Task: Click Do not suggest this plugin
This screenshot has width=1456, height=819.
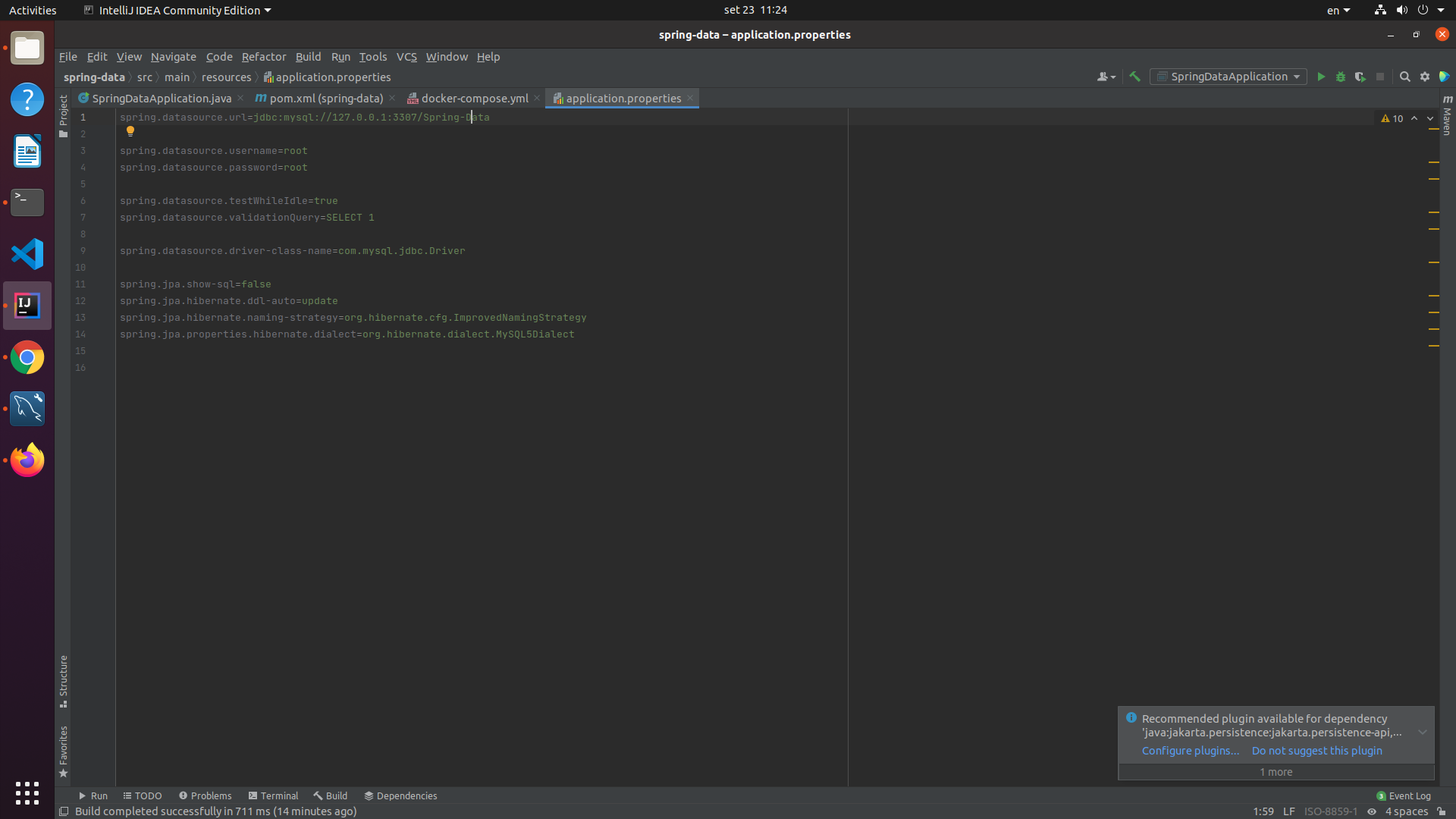Action: tap(1317, 751)
